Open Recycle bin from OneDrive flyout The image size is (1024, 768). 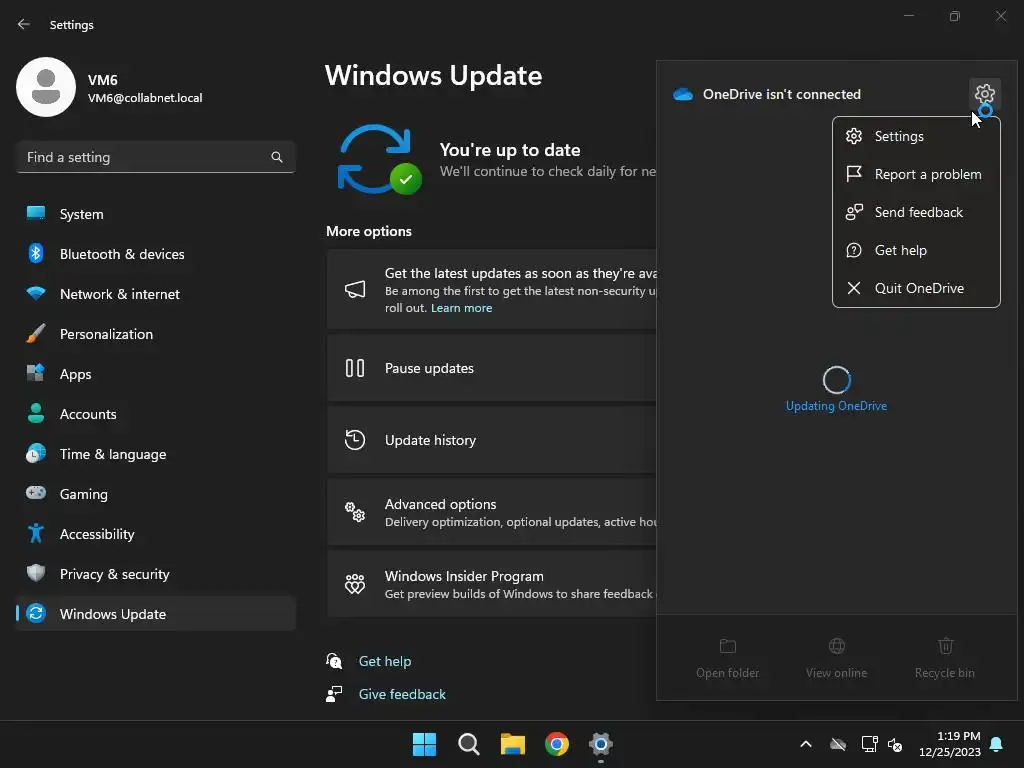[x=944, y=658]
